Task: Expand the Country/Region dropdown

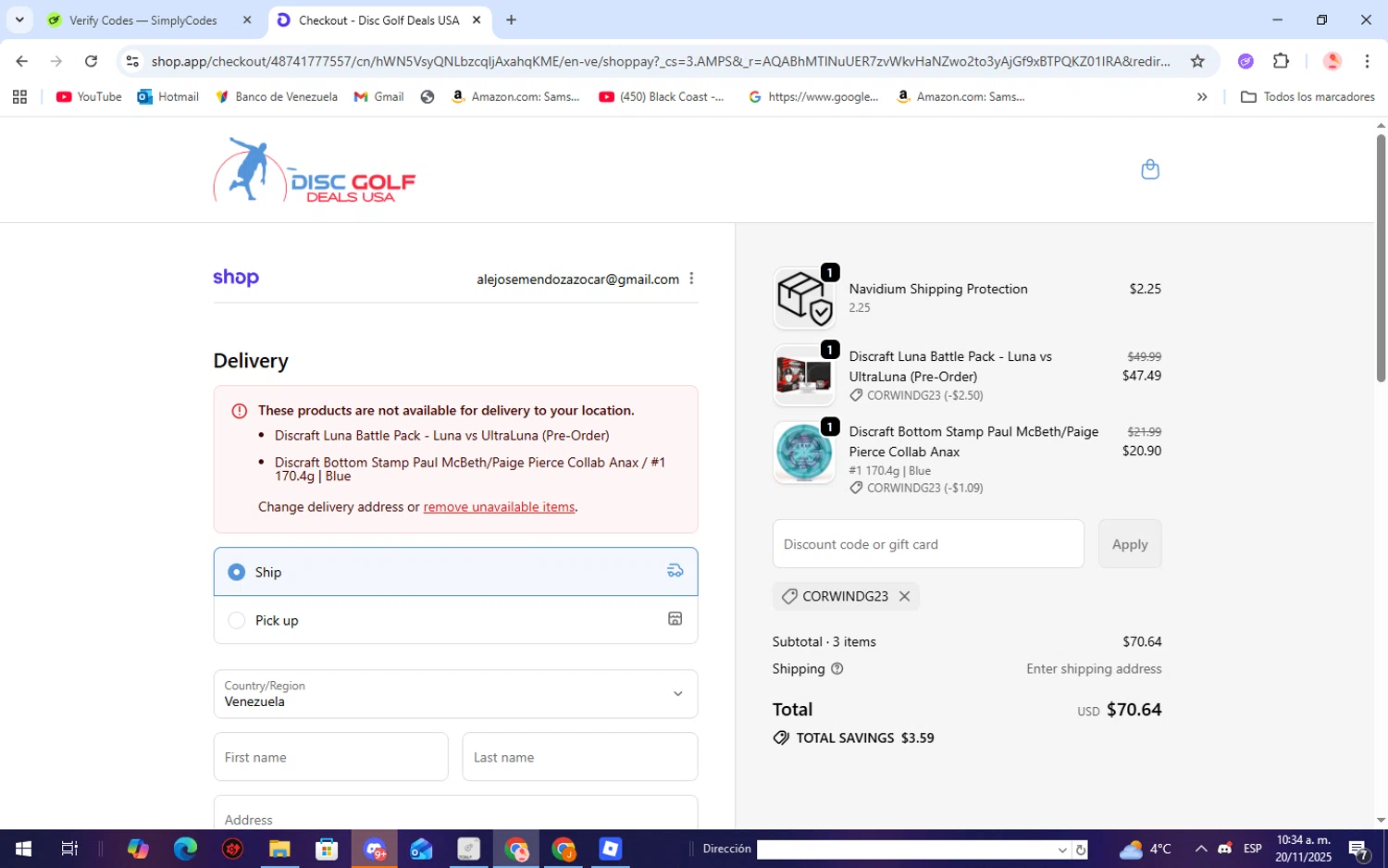Action: pyautogui.click(x=455, y=694)
